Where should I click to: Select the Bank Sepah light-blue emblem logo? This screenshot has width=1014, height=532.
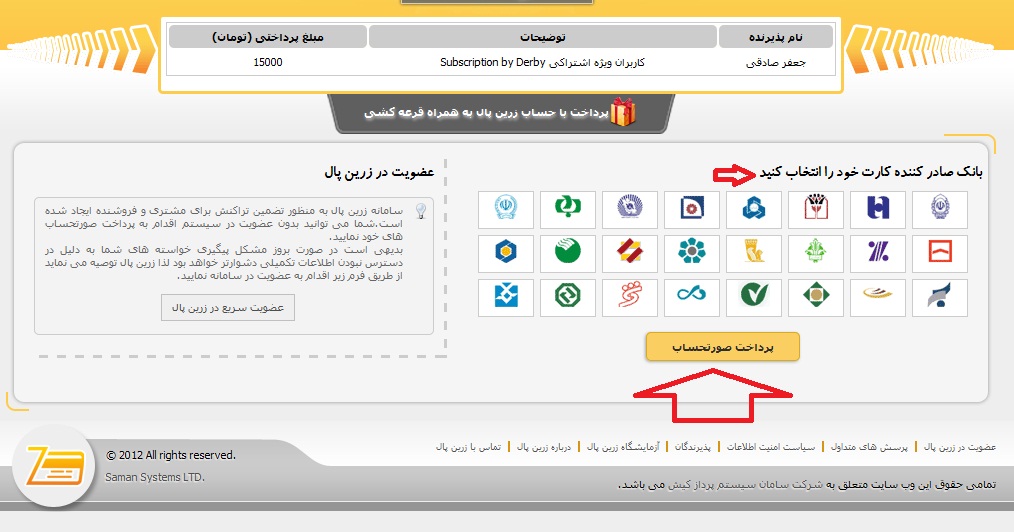click(506, 209)
